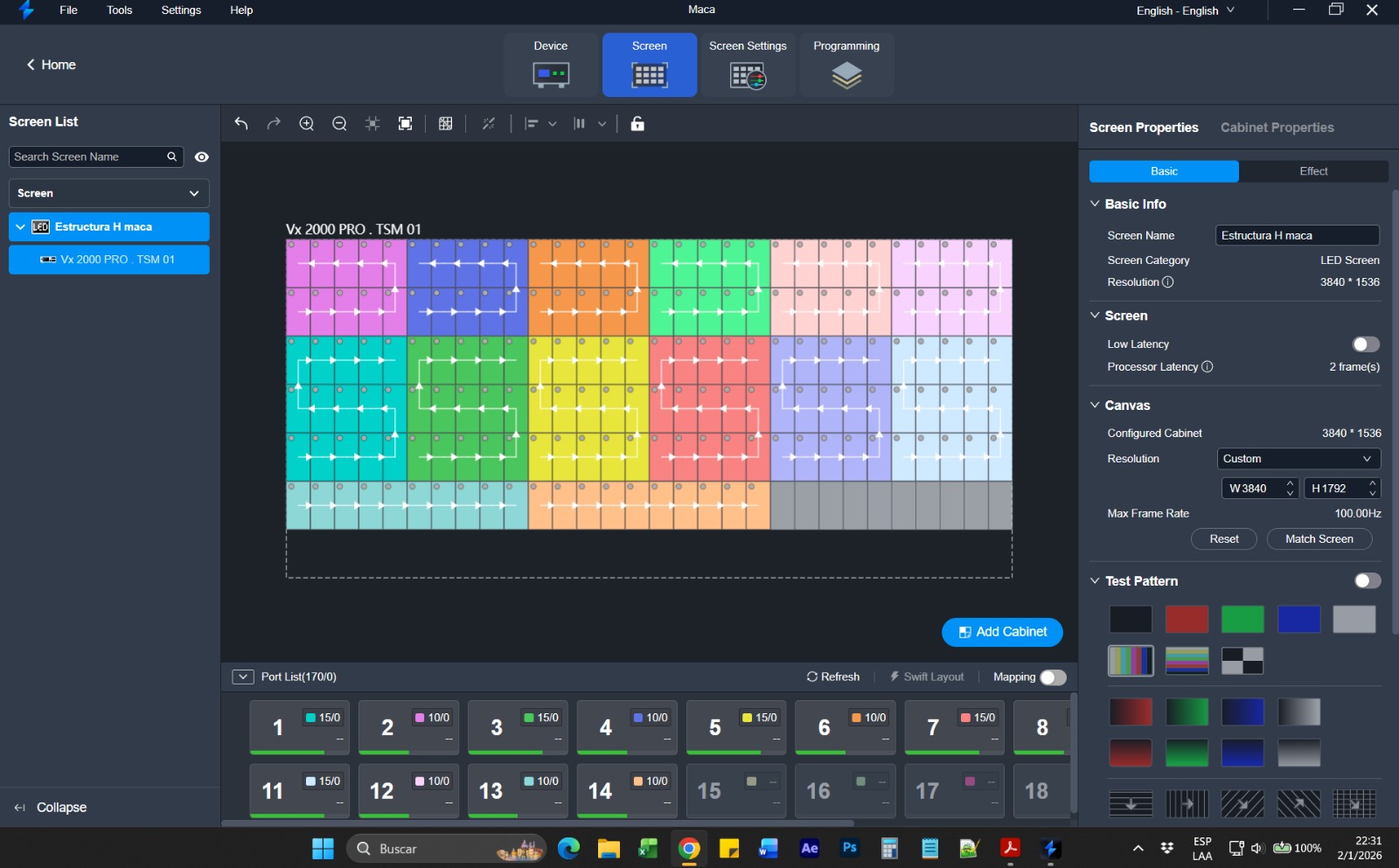Open the English language dropdown
The width and height of the screenshot is (1399, 868).
[1185, 10]
